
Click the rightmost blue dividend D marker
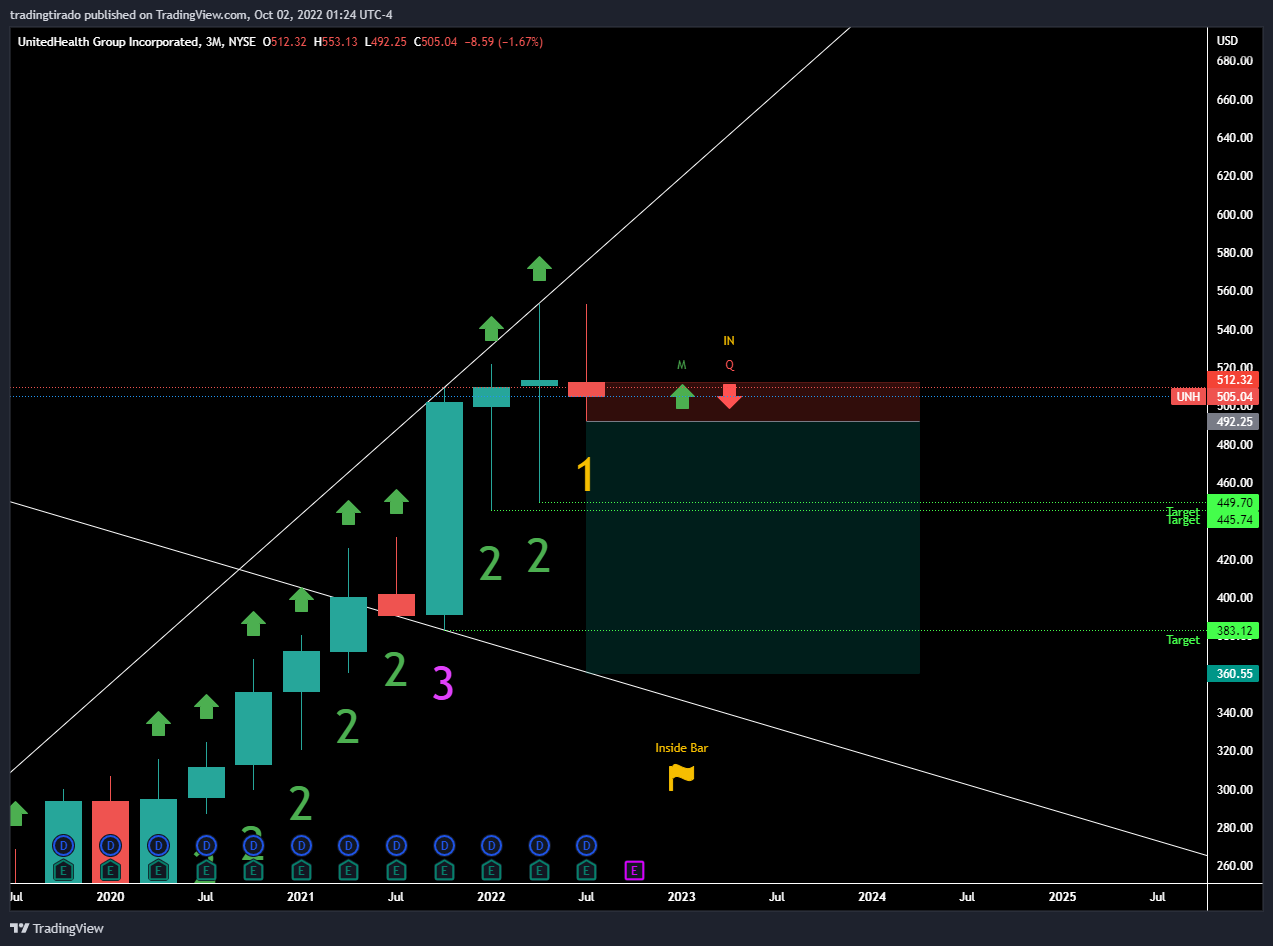(586, 845)
